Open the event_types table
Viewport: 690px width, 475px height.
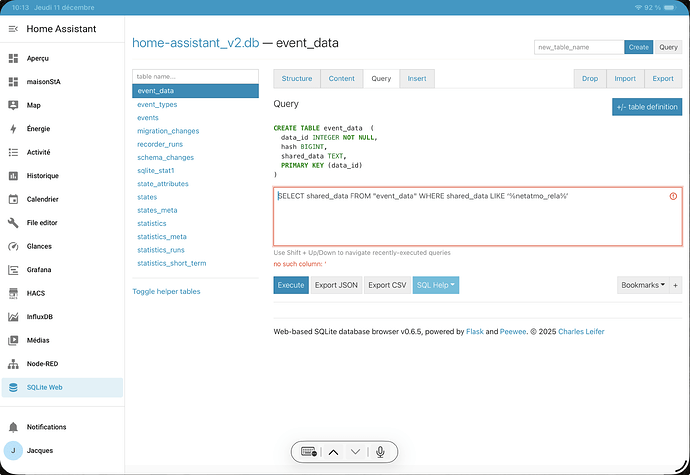click(x=157, y=105)
